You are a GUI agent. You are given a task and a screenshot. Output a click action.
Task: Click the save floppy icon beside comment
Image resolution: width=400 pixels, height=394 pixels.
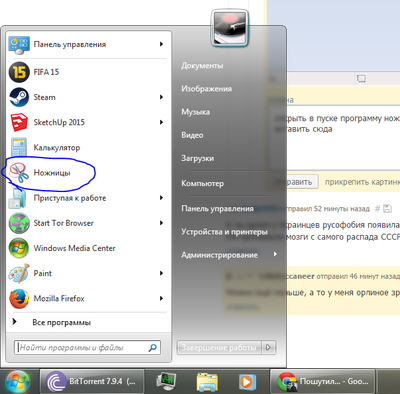tap(387, 209)
